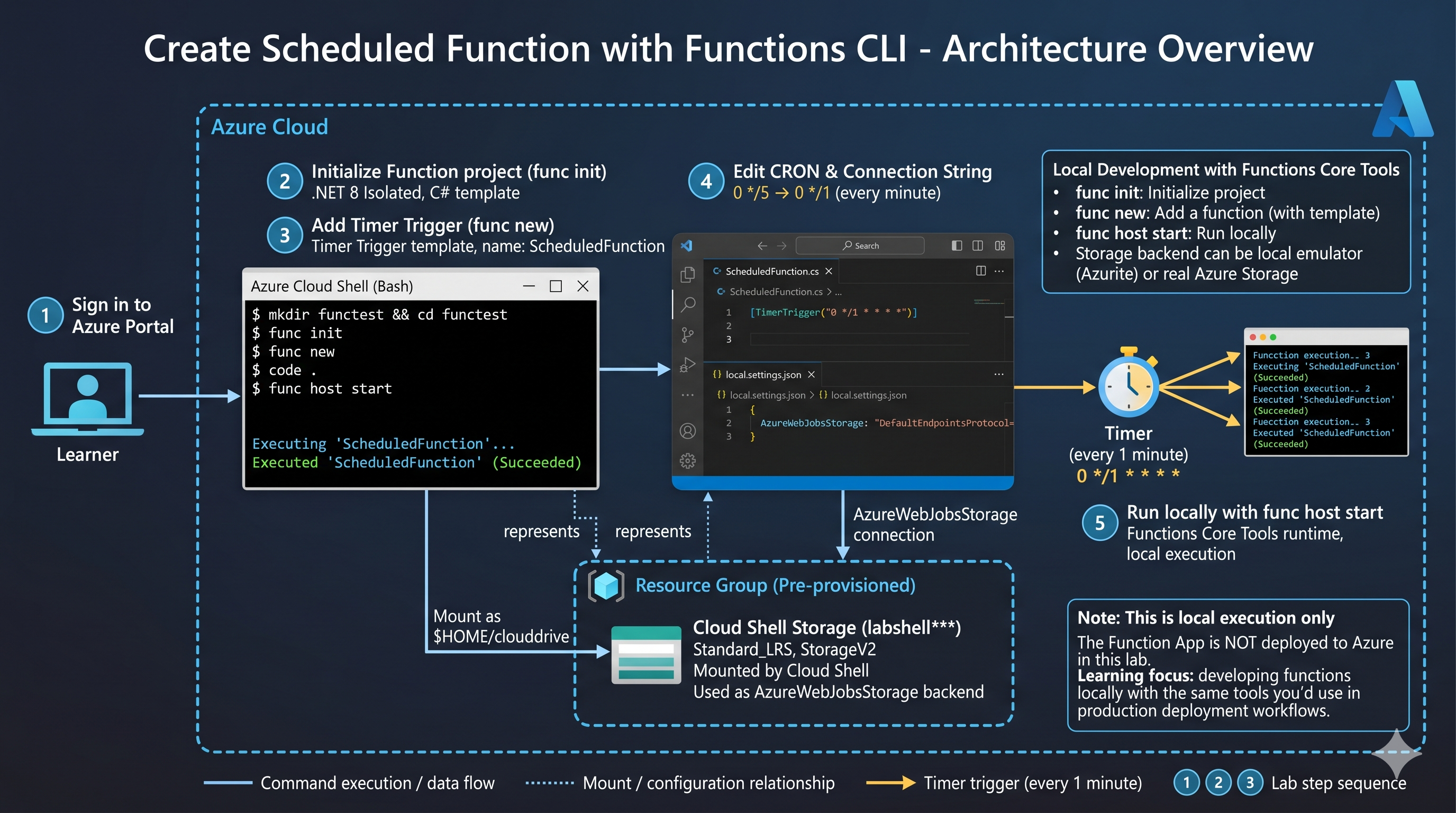Click the "Resource Group (Pre-provisioned)" heading
Viewport: 1456px width, 813px height.
point(776,585)
